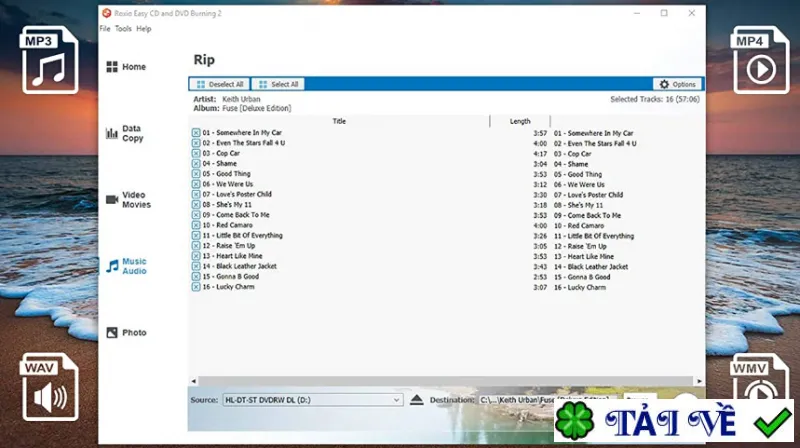Screen dimensions: 800x448
Task: Open Video Movies camera icon
Action: tap(112, 200)
